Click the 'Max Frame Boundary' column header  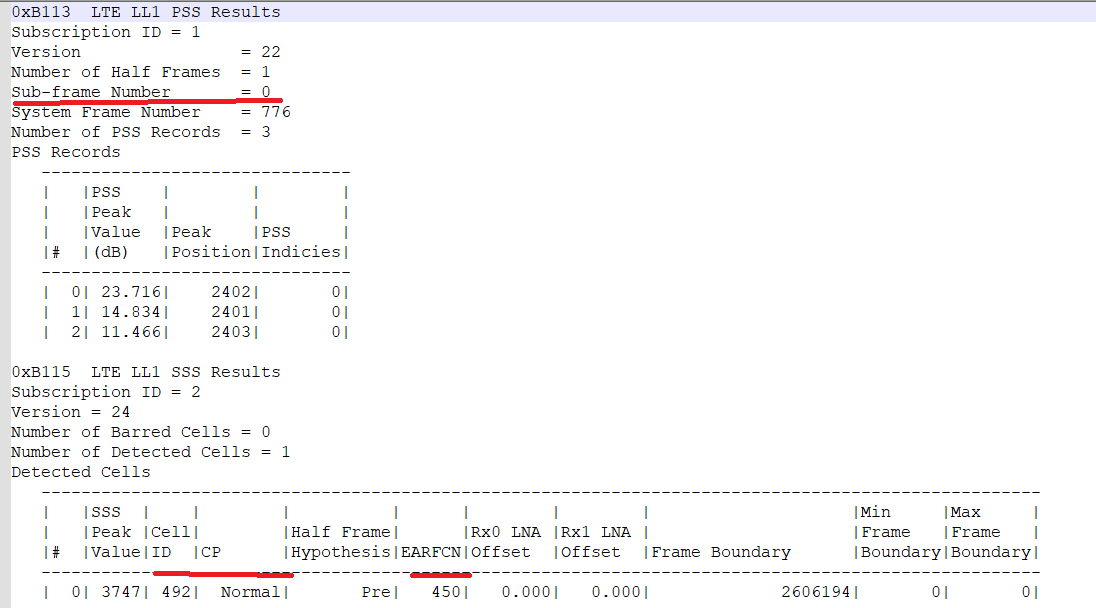tap(990, 533)
